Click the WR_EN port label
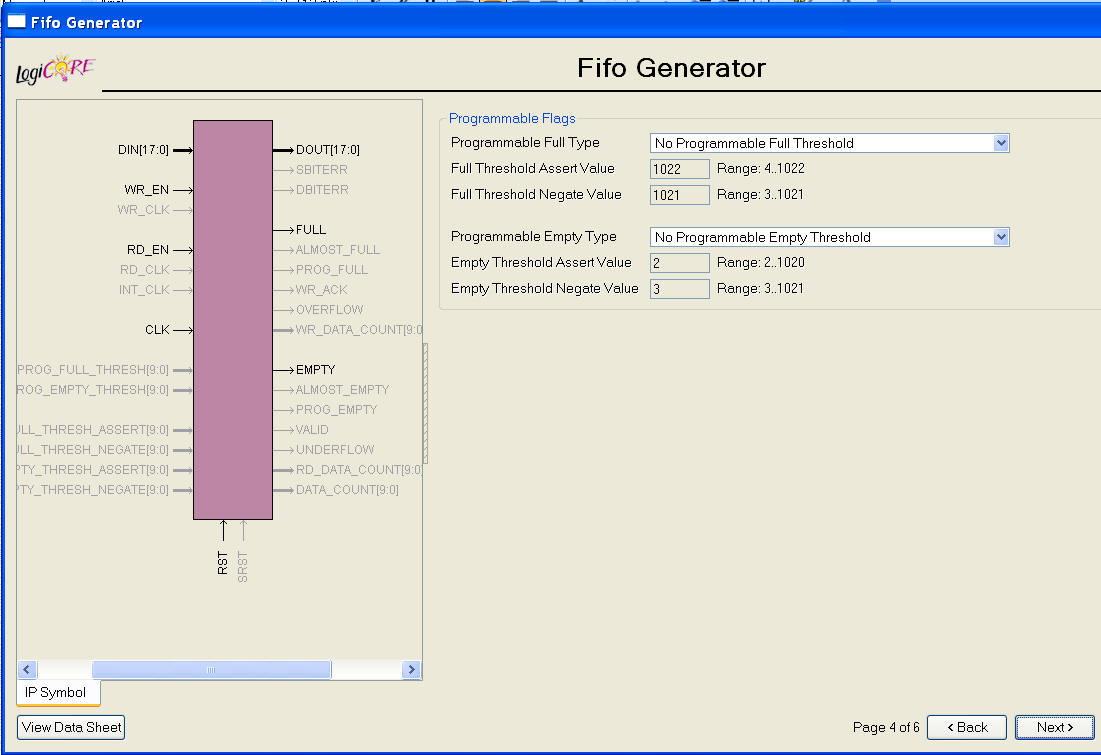This screenshot has width=1101, height=755. coord(147,190)
